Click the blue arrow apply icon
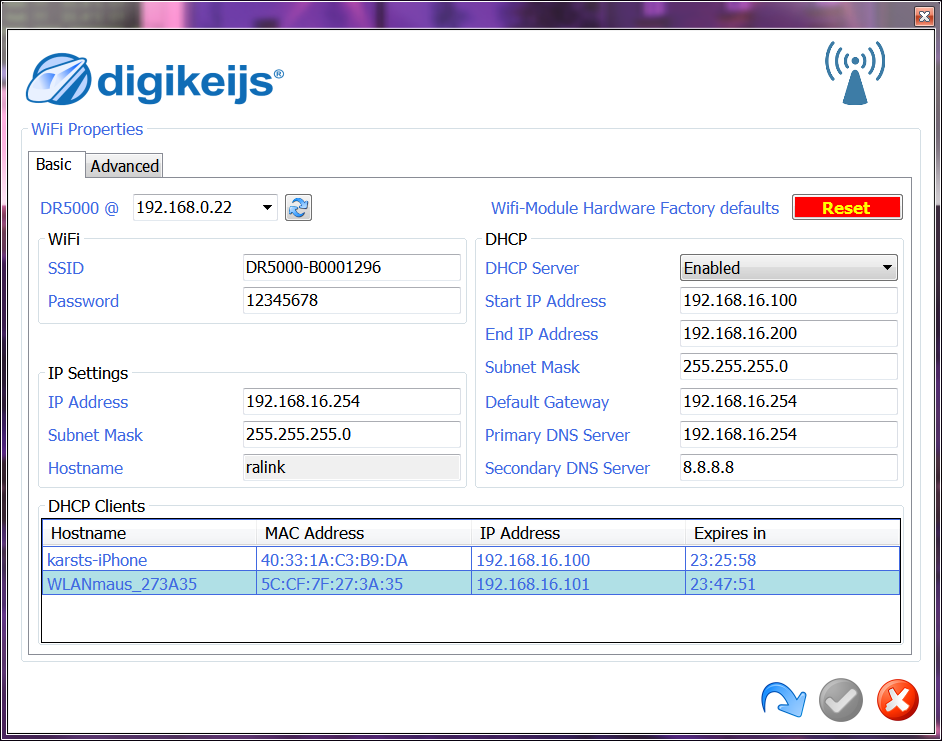The image size is (942, 741). [x=783, y=699]
